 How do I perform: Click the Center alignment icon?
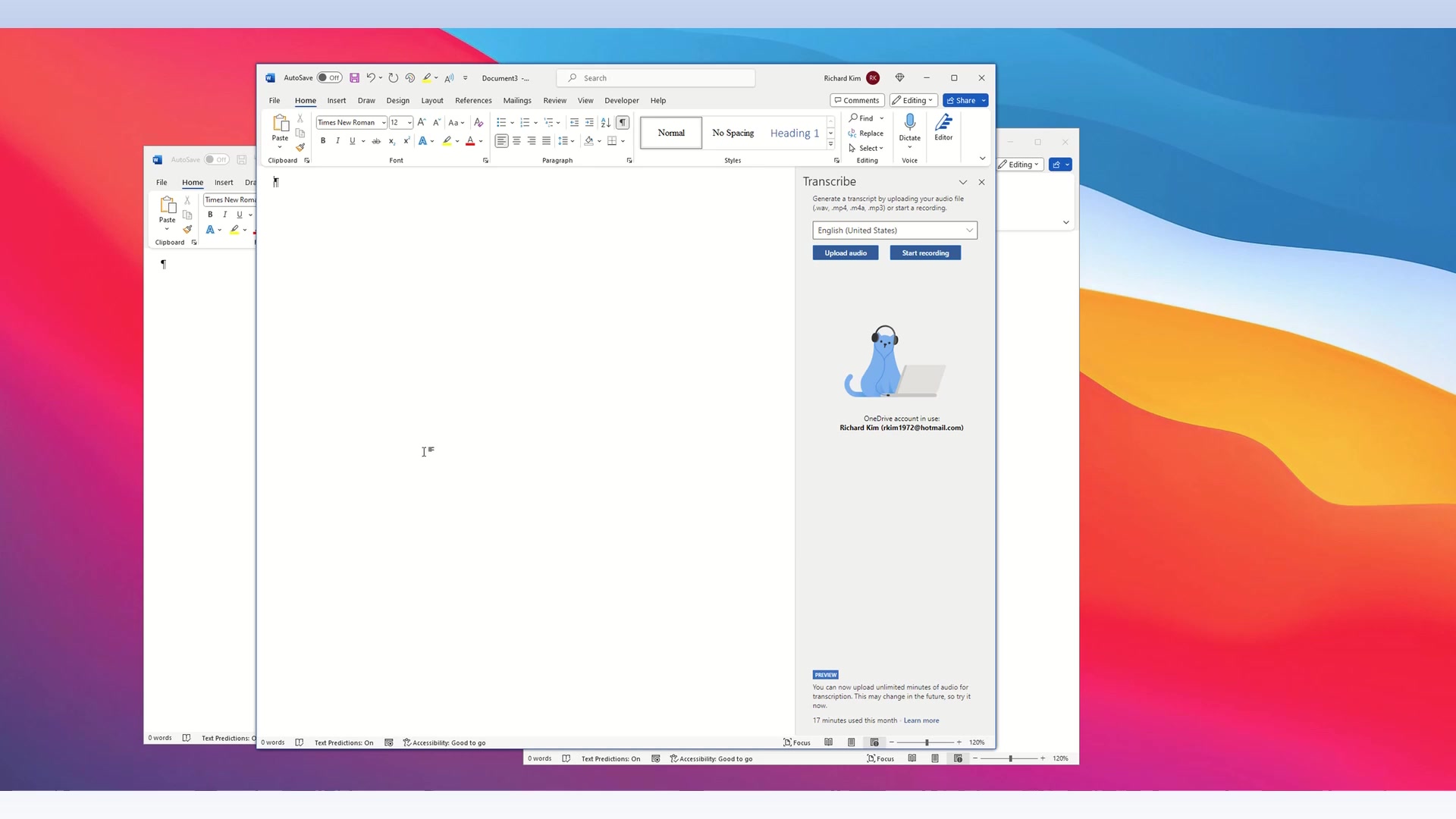click(x=516, y=141)
